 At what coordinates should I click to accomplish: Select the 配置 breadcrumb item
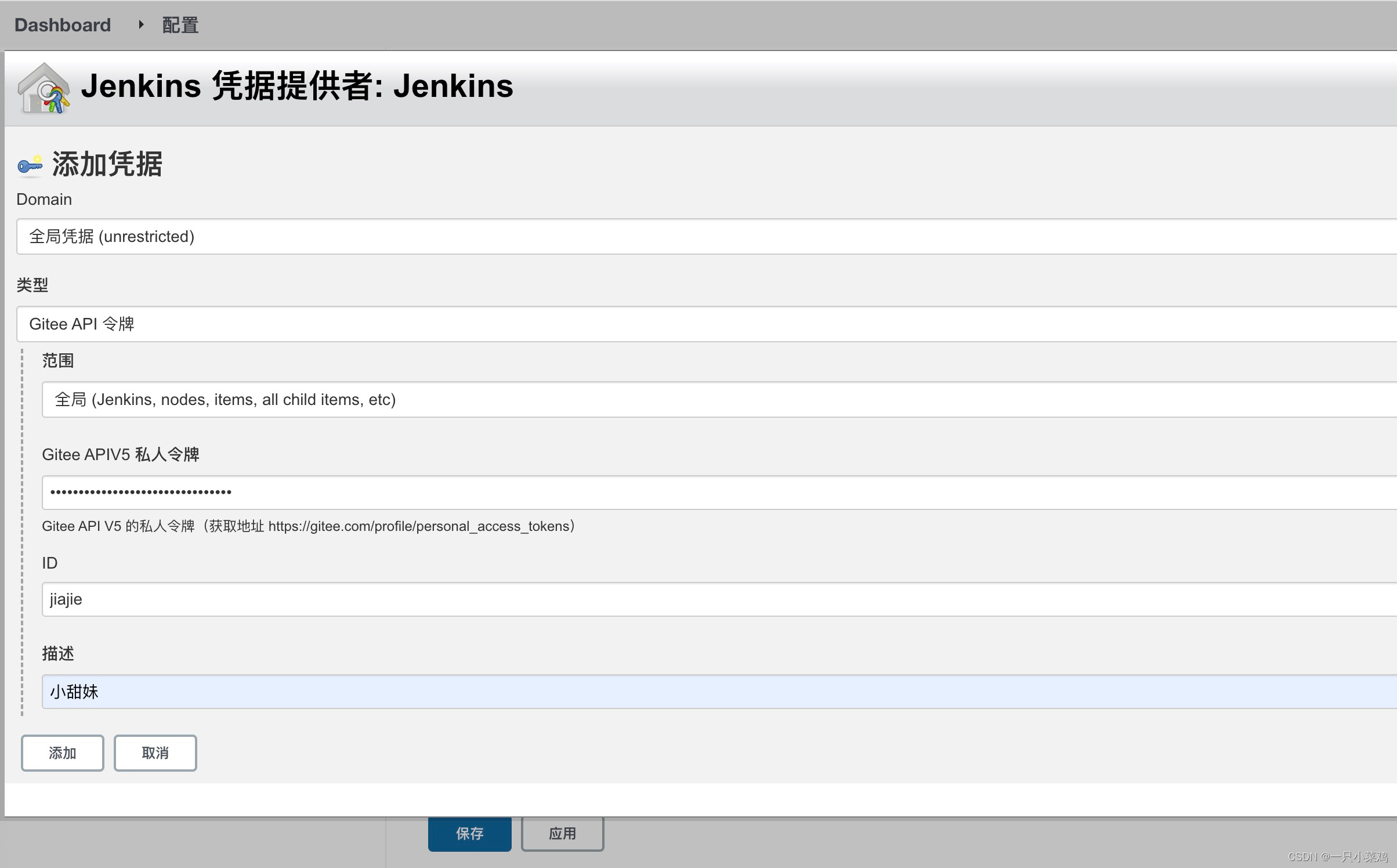click(180, 25)
